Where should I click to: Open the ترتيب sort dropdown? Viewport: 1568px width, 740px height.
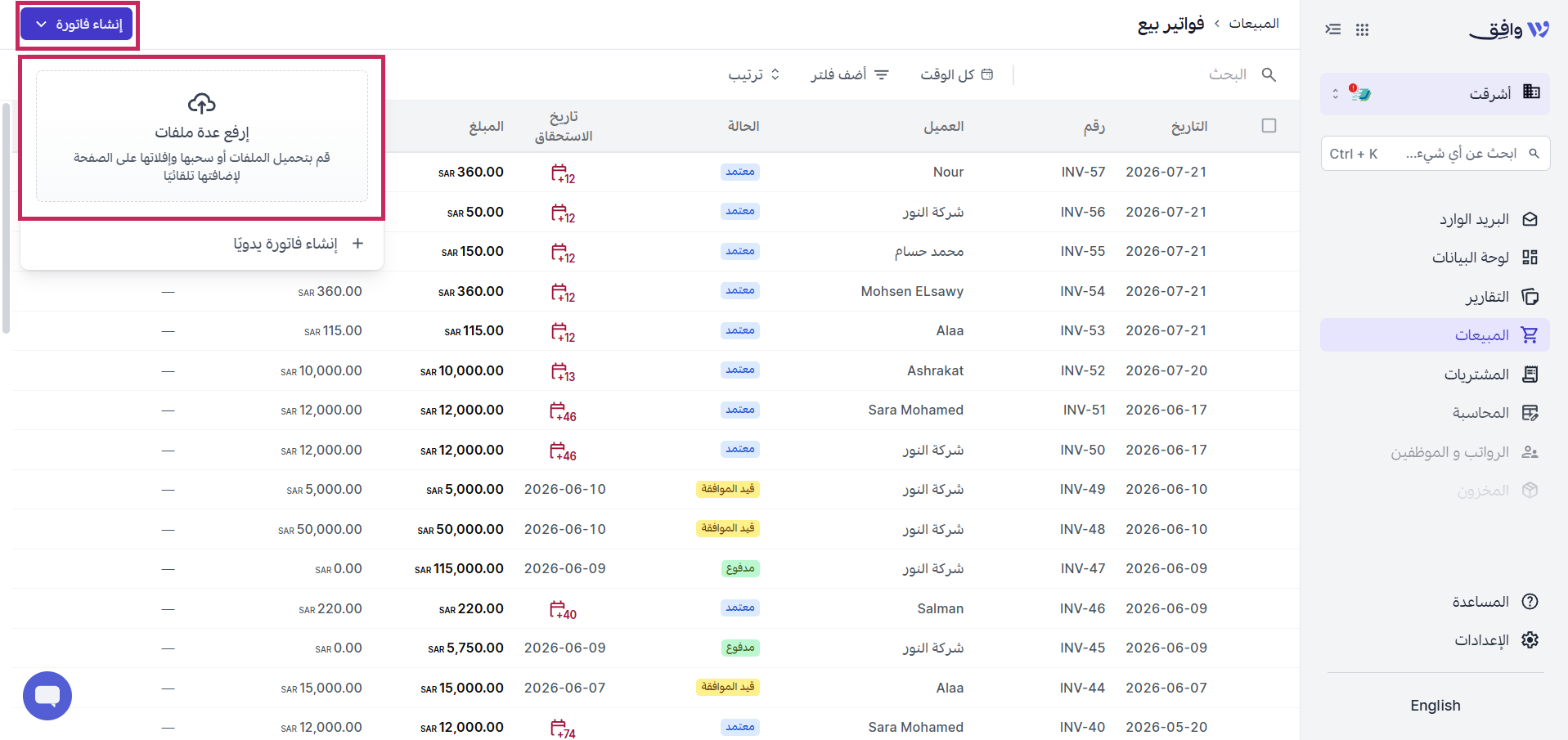click(753, 74)
